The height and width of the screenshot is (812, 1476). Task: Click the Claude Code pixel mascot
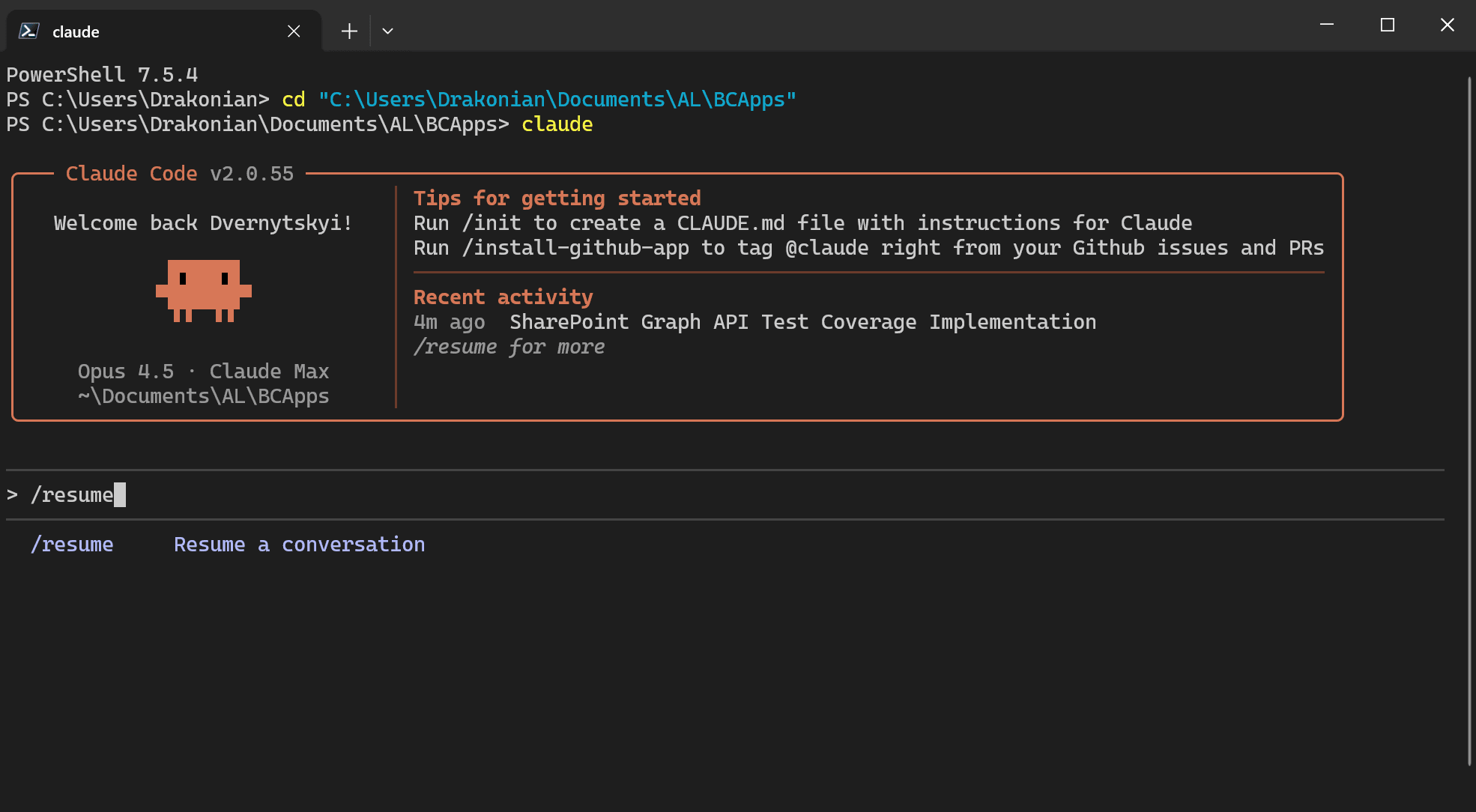(203, 291)
